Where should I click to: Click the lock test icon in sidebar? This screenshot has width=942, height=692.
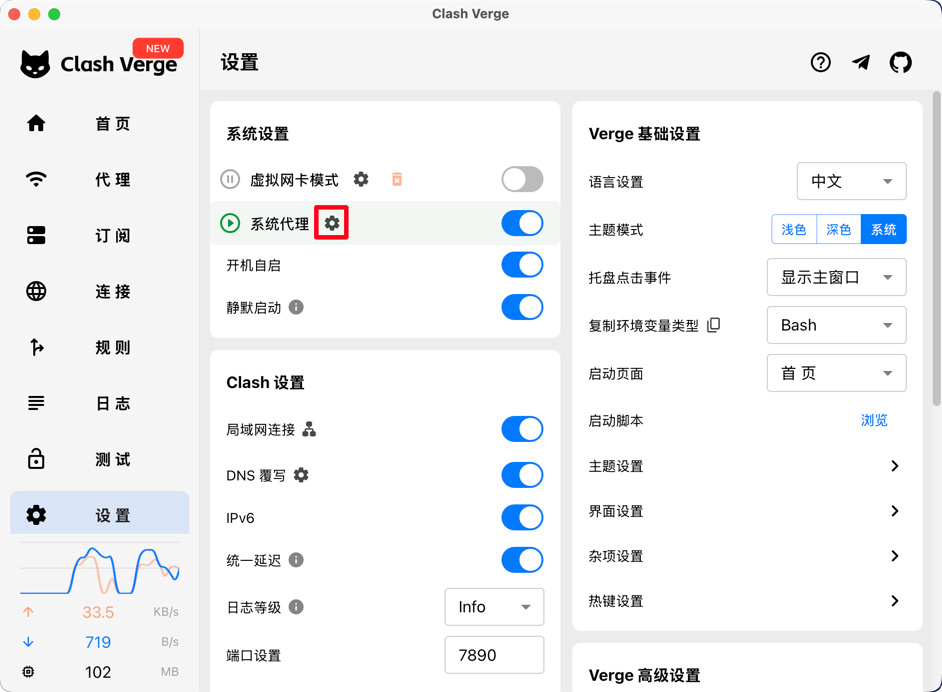(x=36, y=458)
